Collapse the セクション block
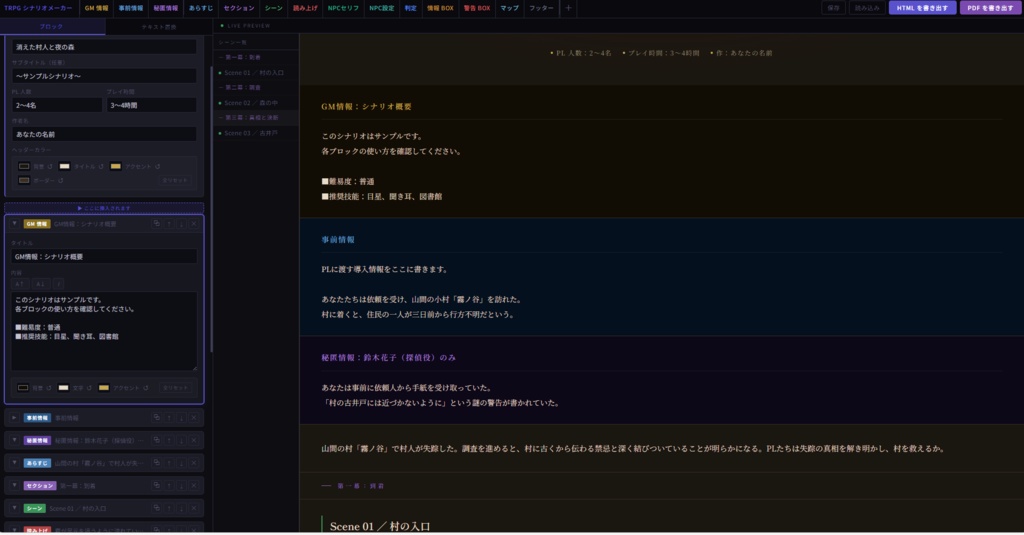The height and width of the screenshot is (535, 1024). (14, 485)
